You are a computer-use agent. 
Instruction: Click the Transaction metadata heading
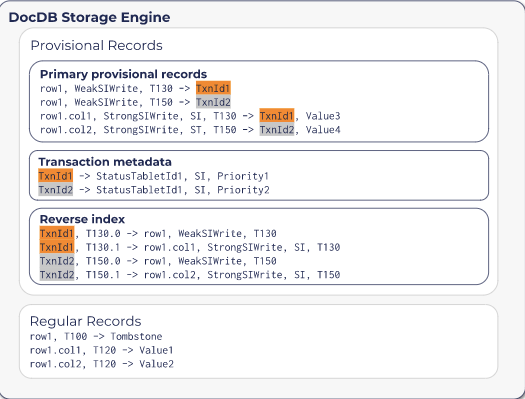105,162
